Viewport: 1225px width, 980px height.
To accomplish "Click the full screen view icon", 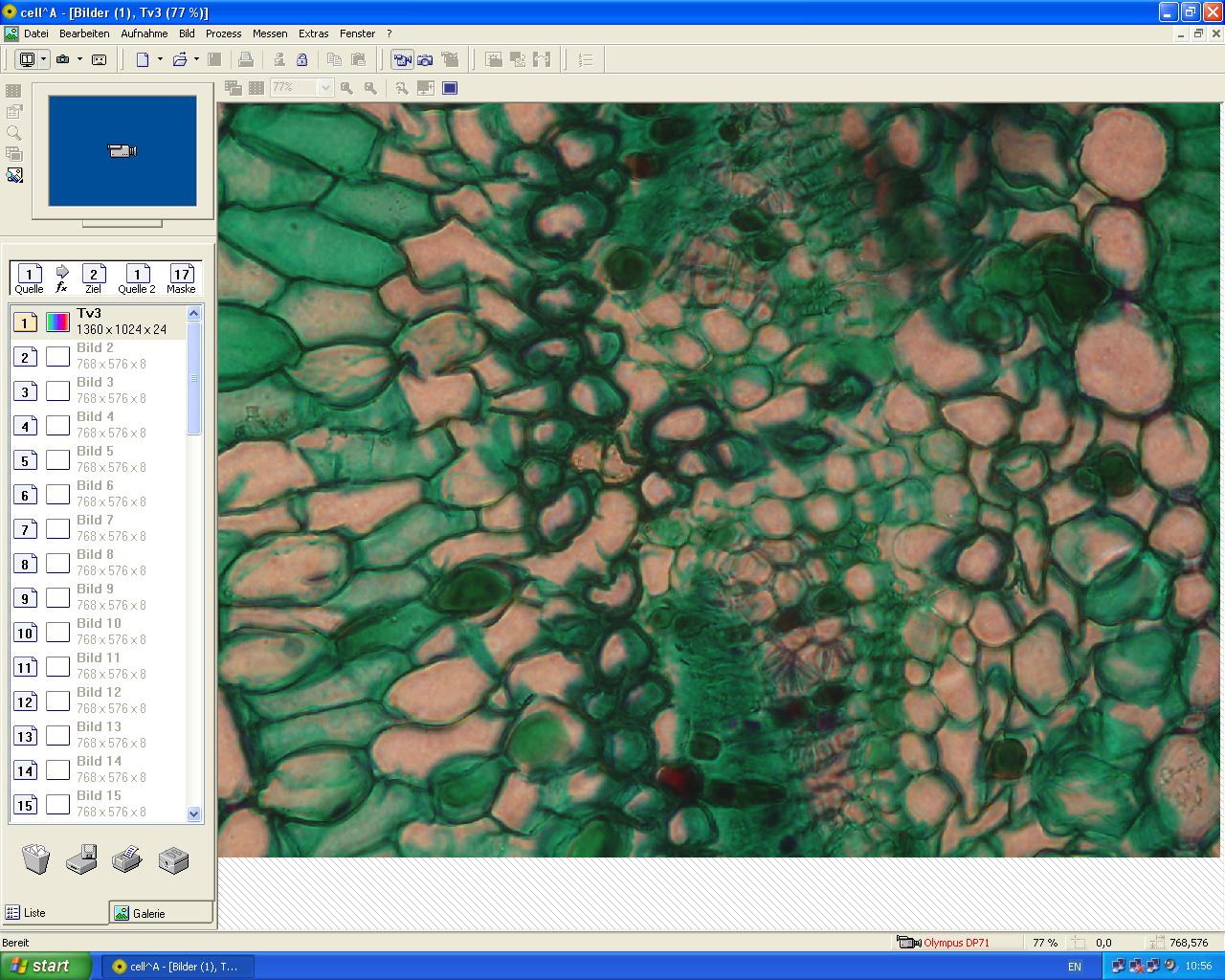I will 450,88.
